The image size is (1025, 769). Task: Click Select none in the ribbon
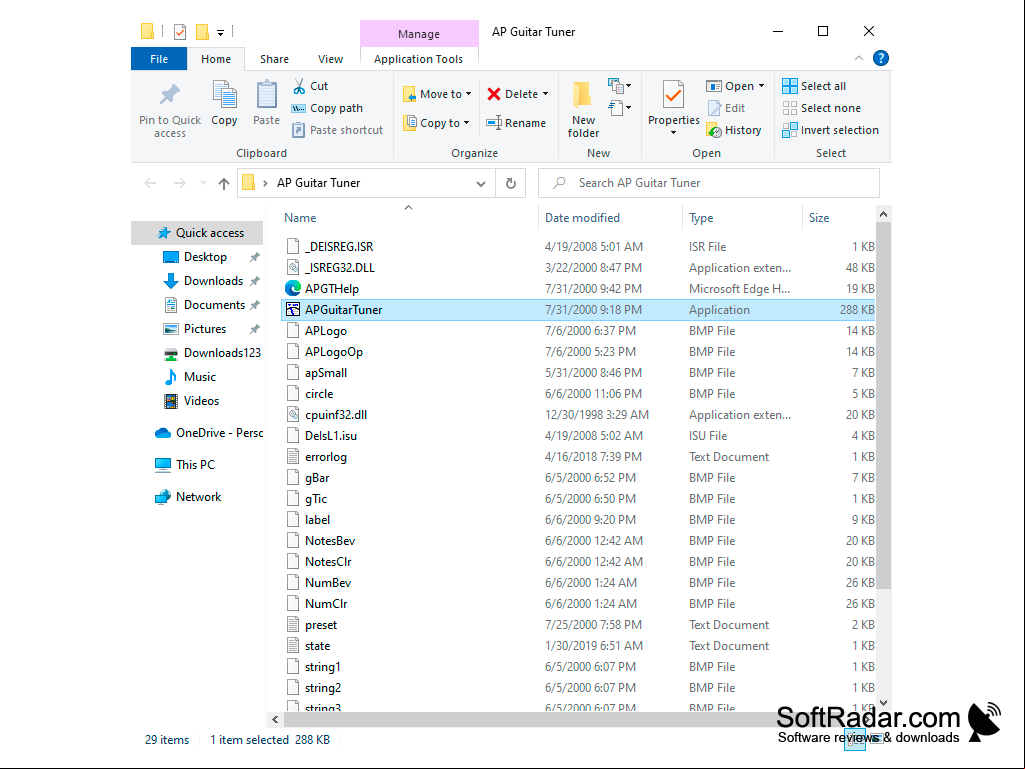coord(821,108)
